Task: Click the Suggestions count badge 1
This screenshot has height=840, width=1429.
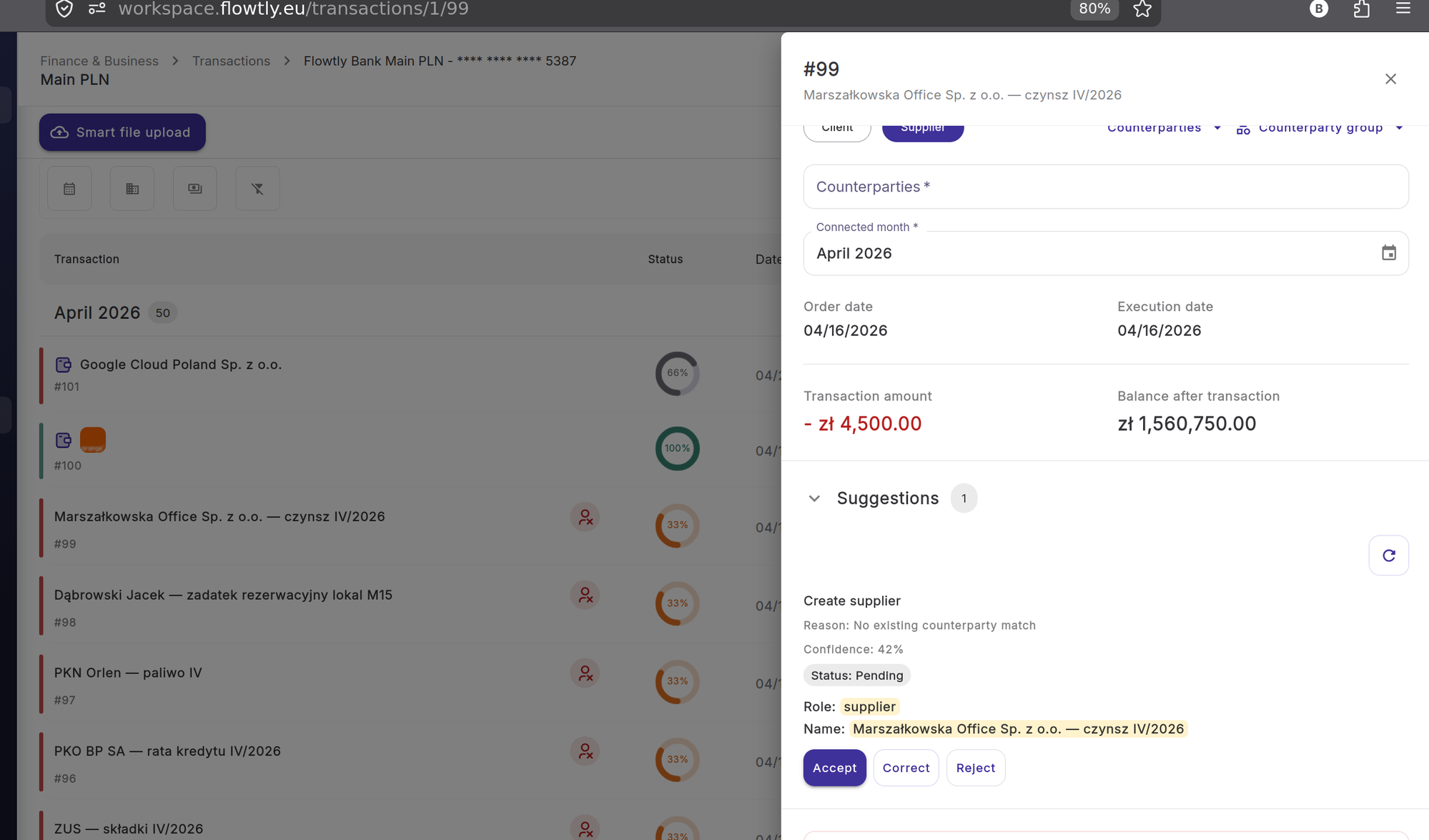Action: (964, 498)
